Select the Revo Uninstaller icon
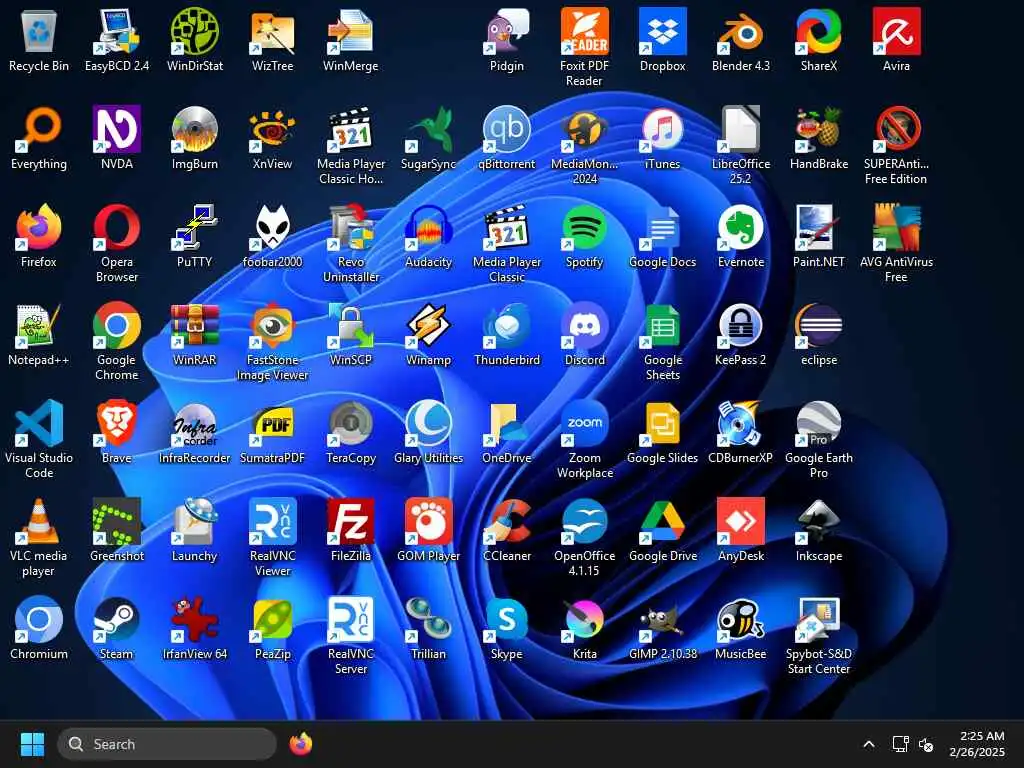This screenshot has height=768, width=1024. click(351, 227)
